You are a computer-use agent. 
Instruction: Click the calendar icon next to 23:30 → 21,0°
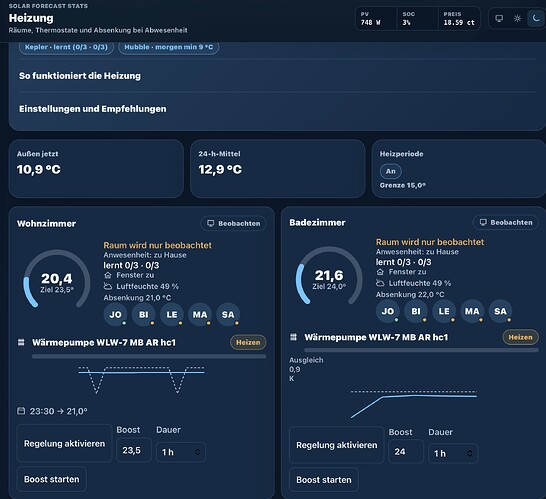point(21,411)
